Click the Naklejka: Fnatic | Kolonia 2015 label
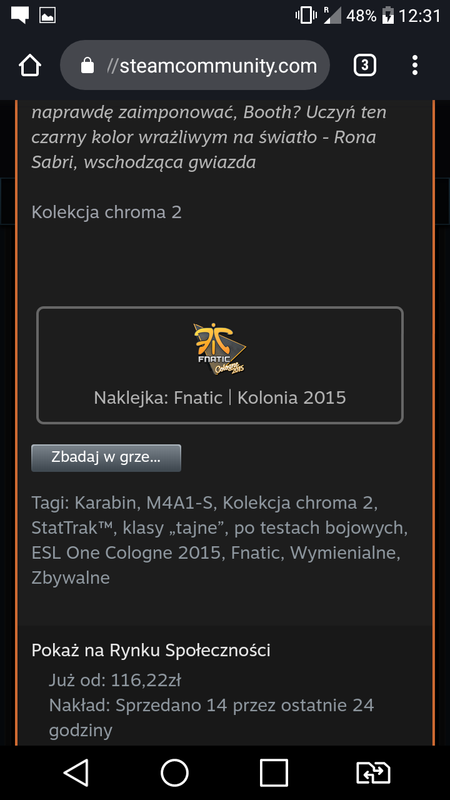The width and height of the screenshot is (450, 800). point(220,397)
